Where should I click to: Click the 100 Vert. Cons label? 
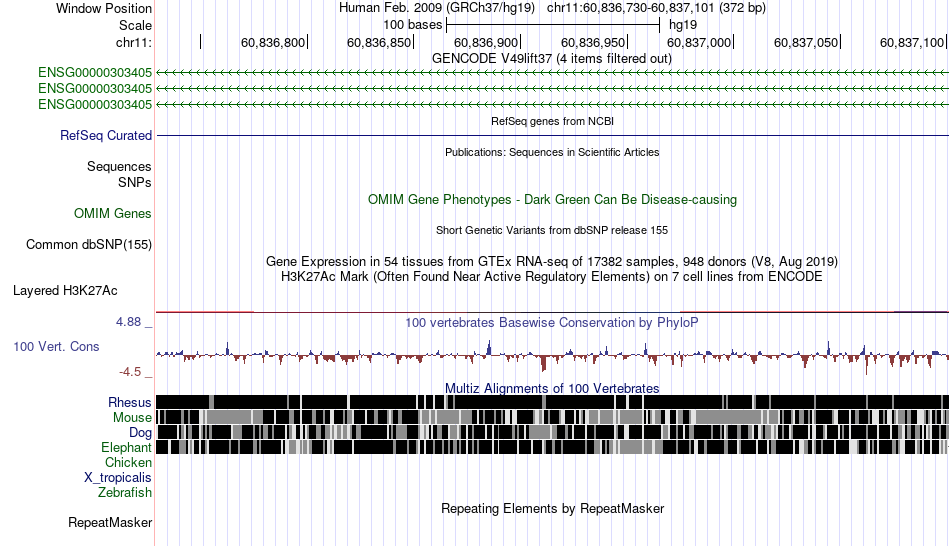point(56,347)
